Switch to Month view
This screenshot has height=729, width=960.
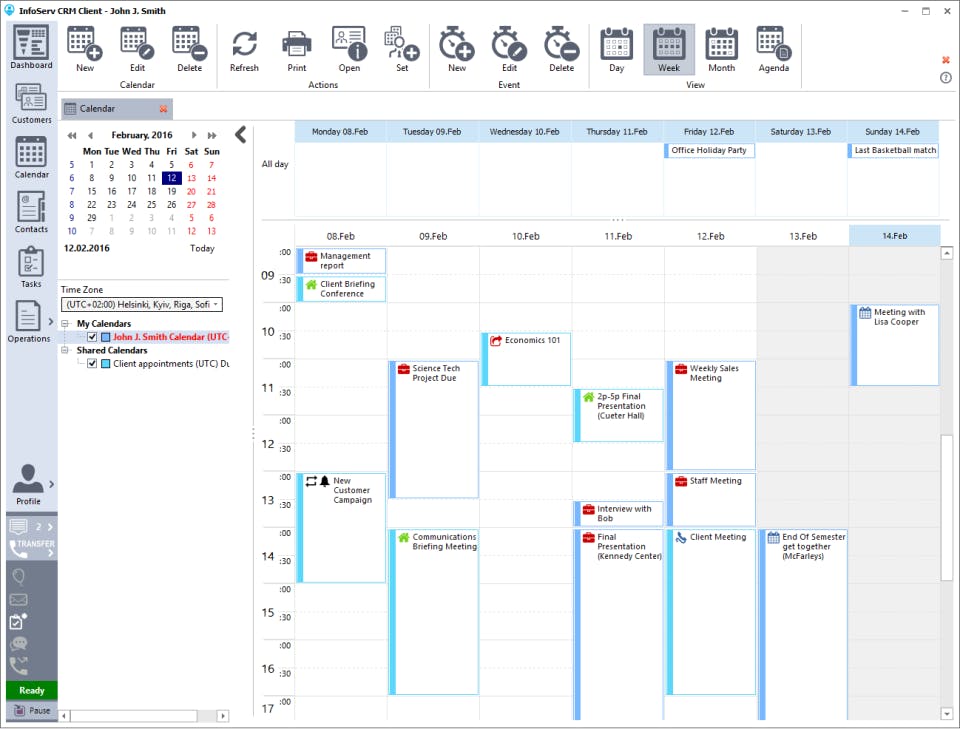point(721,49)
